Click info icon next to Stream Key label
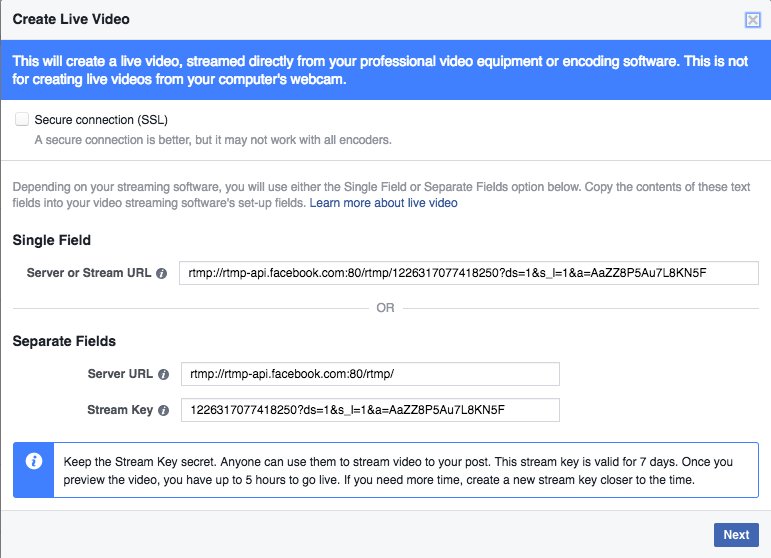This screenshot has width=771, height=558. (162, 410)
